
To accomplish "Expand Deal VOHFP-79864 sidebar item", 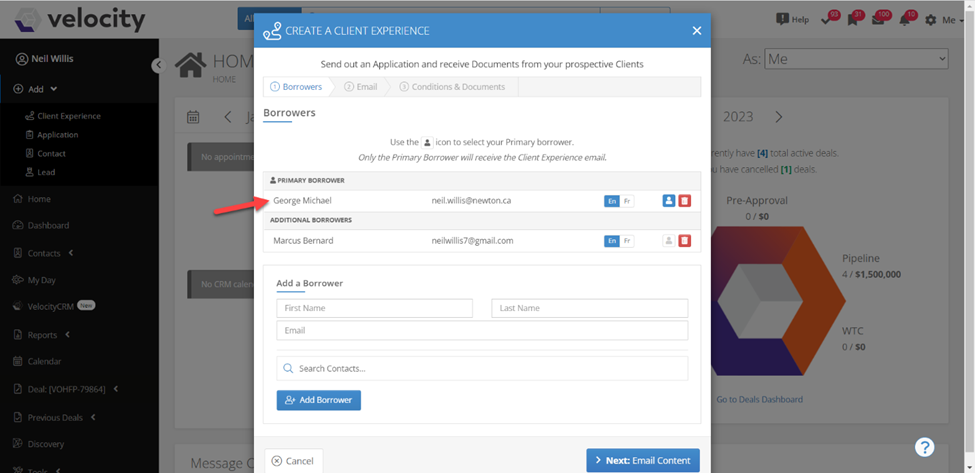I will point(65,389).
